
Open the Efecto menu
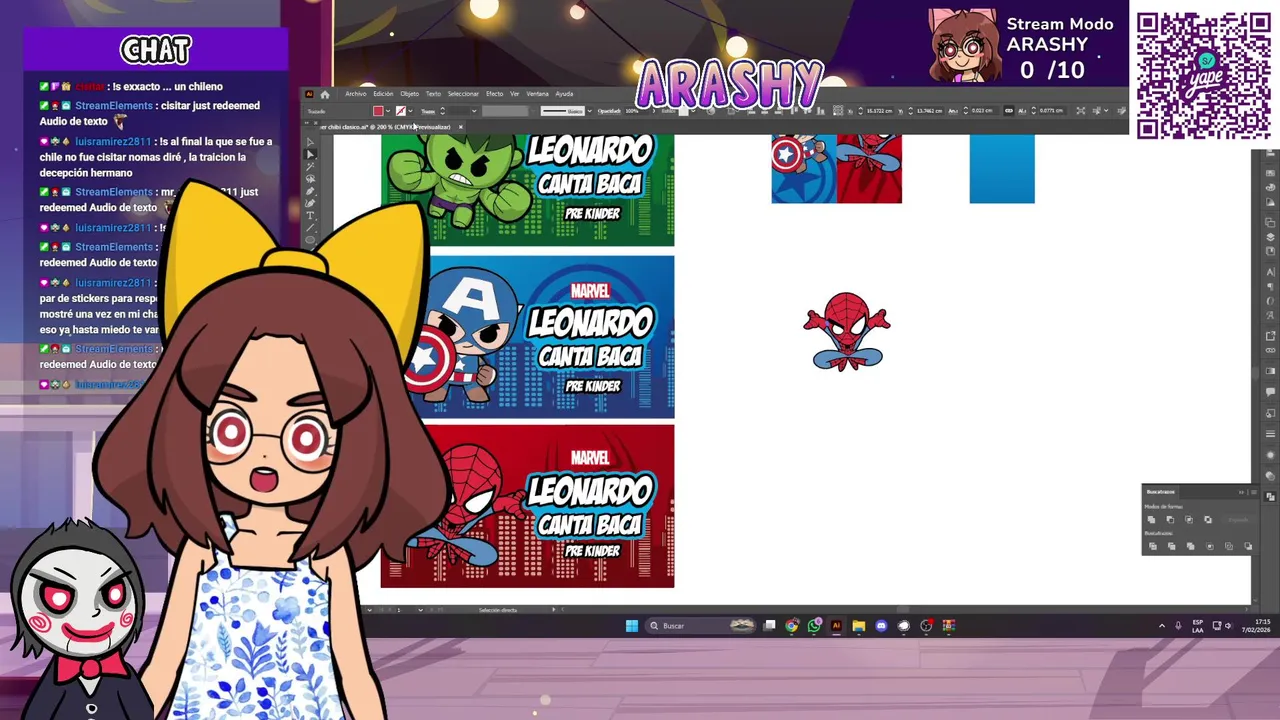pyautogui.click(x=495, y=94)
